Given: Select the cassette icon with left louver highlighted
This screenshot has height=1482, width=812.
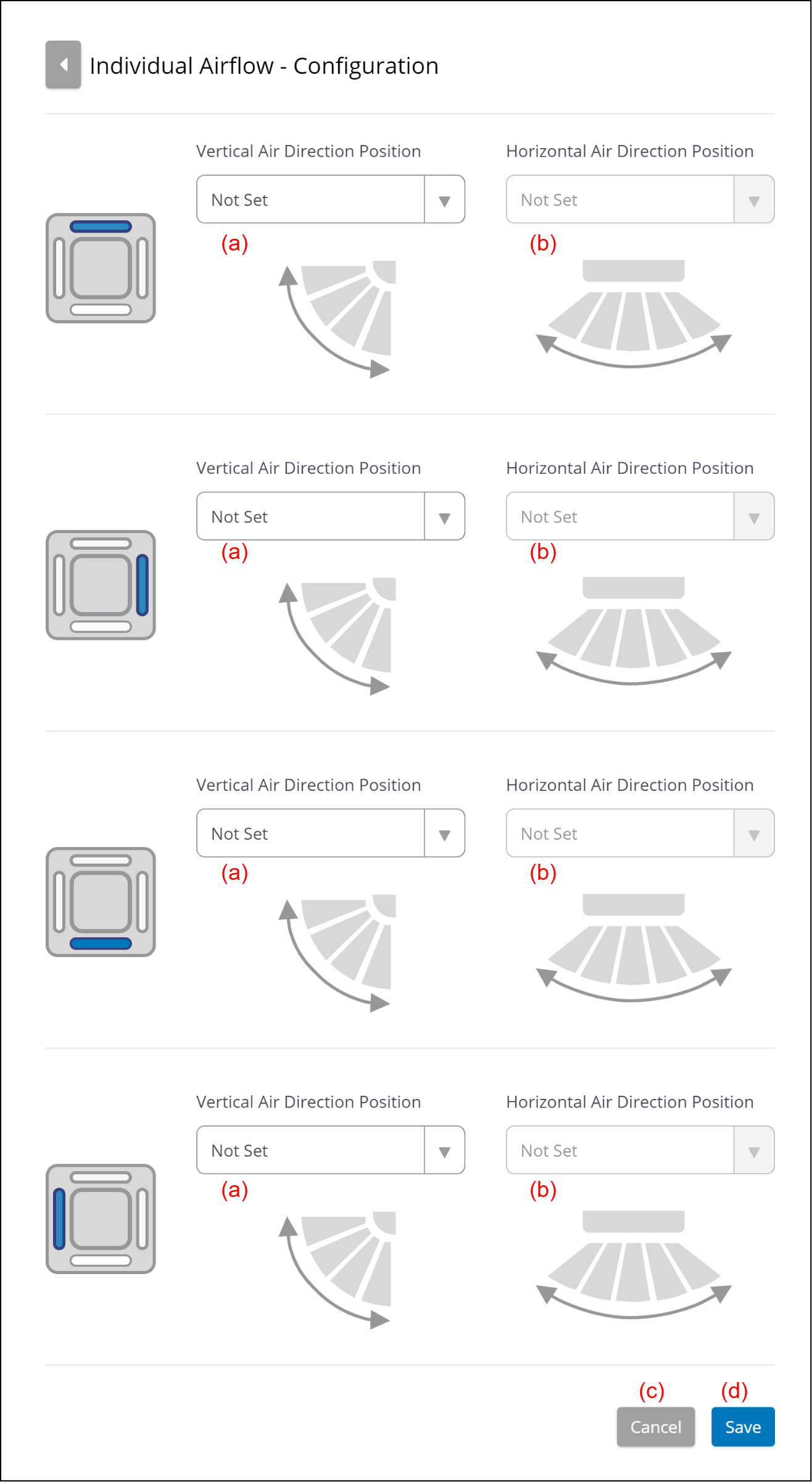Looking at the screenshot, I should [101, 1219].
